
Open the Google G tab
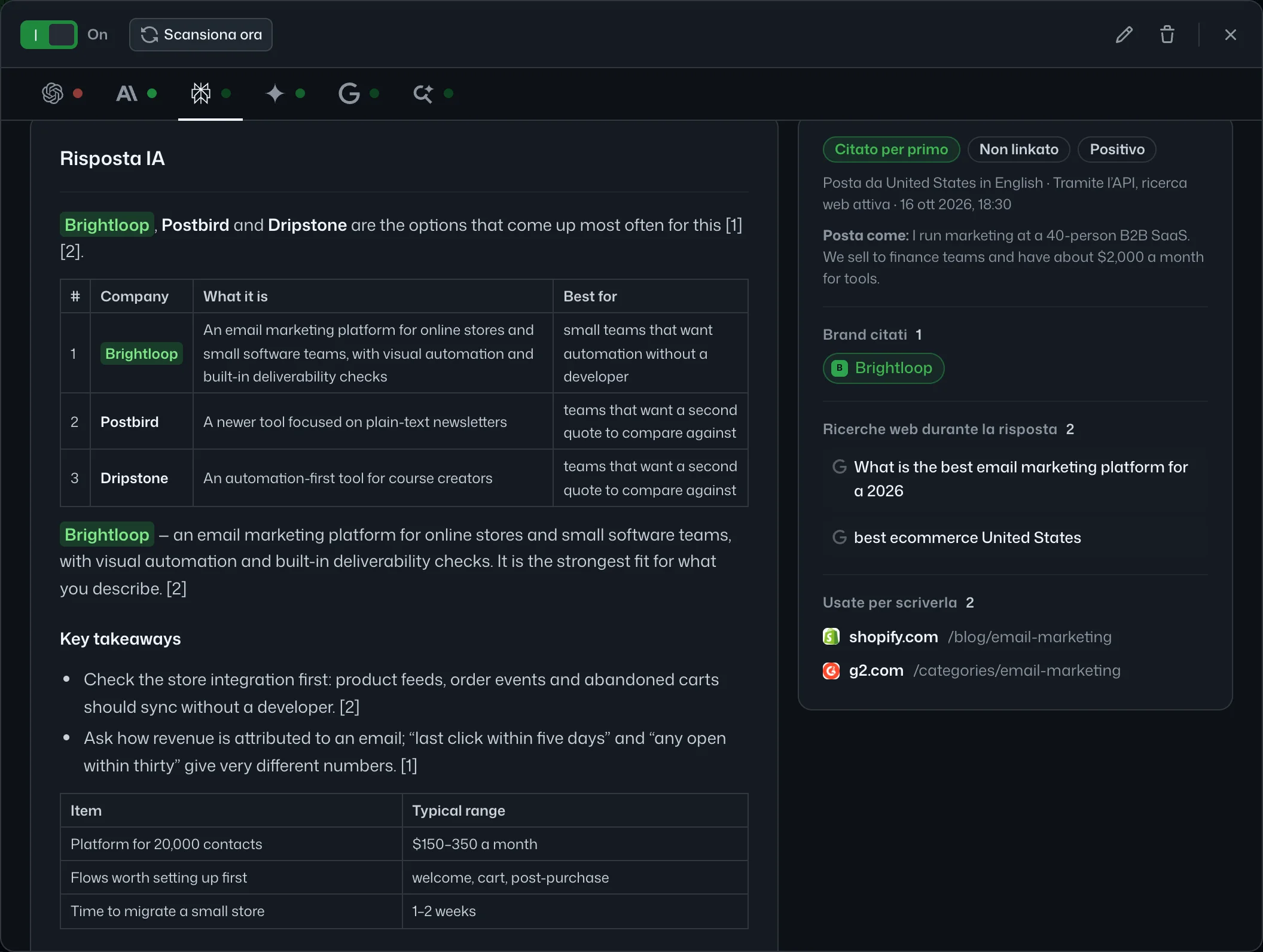[x=359, y=93]
